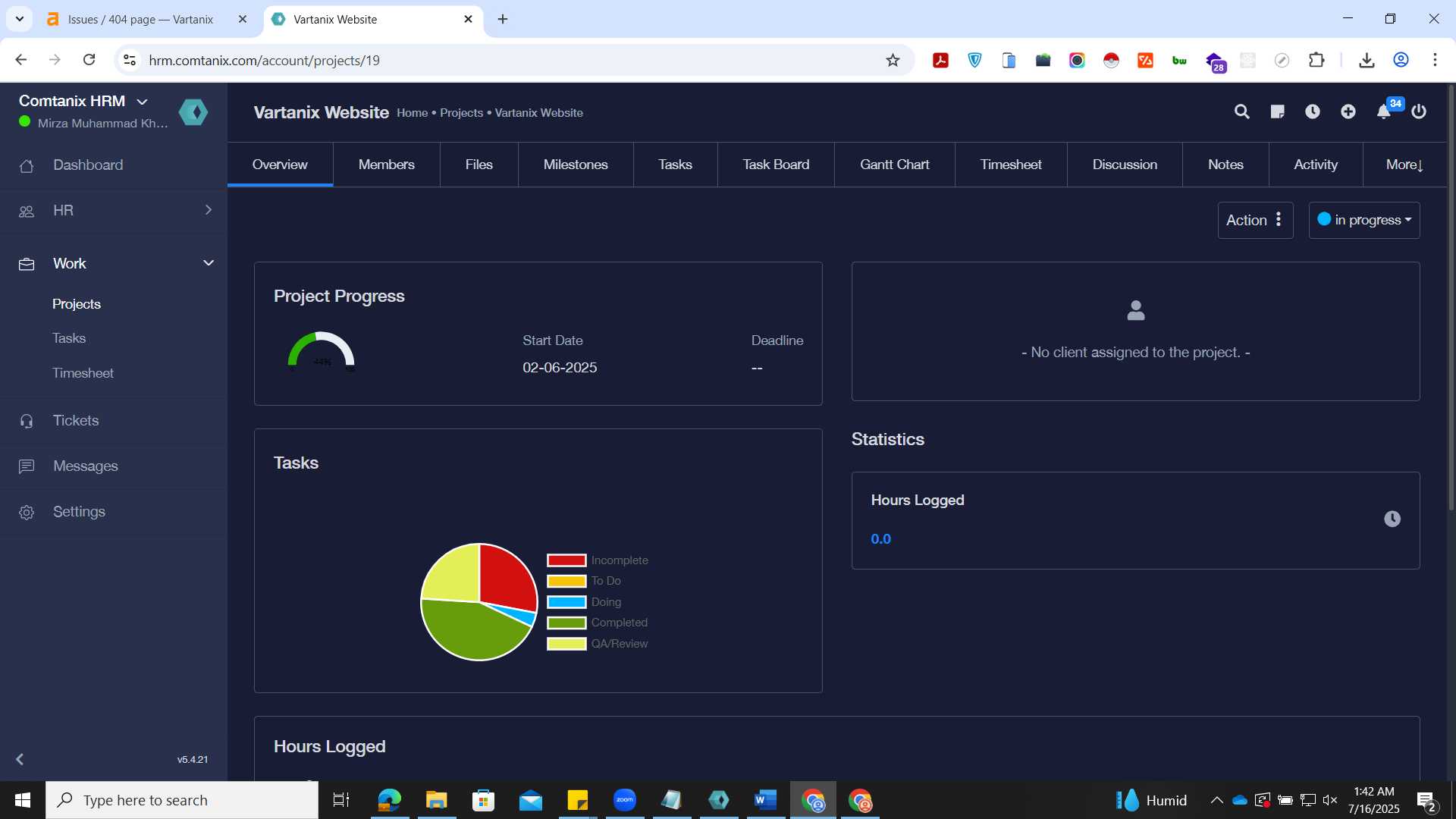This screenshot has height=819, width=1456.
Task: Switch to the Gantt Chart tab
Action: [894, 165]
